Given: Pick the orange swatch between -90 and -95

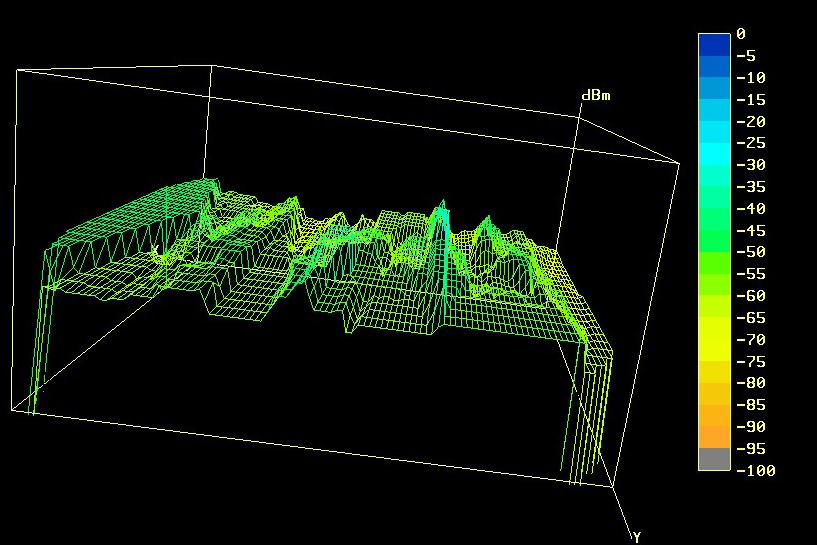Looking at the screenshot, I should click(x=714, y=437).
